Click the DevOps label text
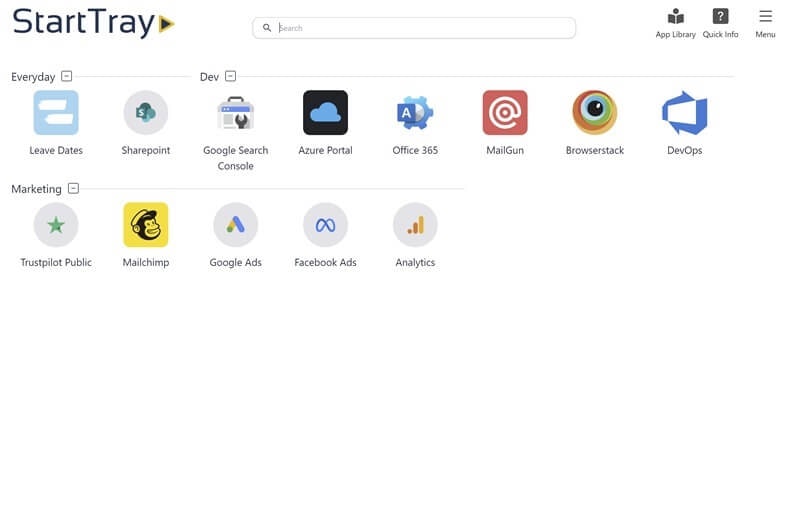This screenshot has width=800, height=506. click(x=685, y=150)
